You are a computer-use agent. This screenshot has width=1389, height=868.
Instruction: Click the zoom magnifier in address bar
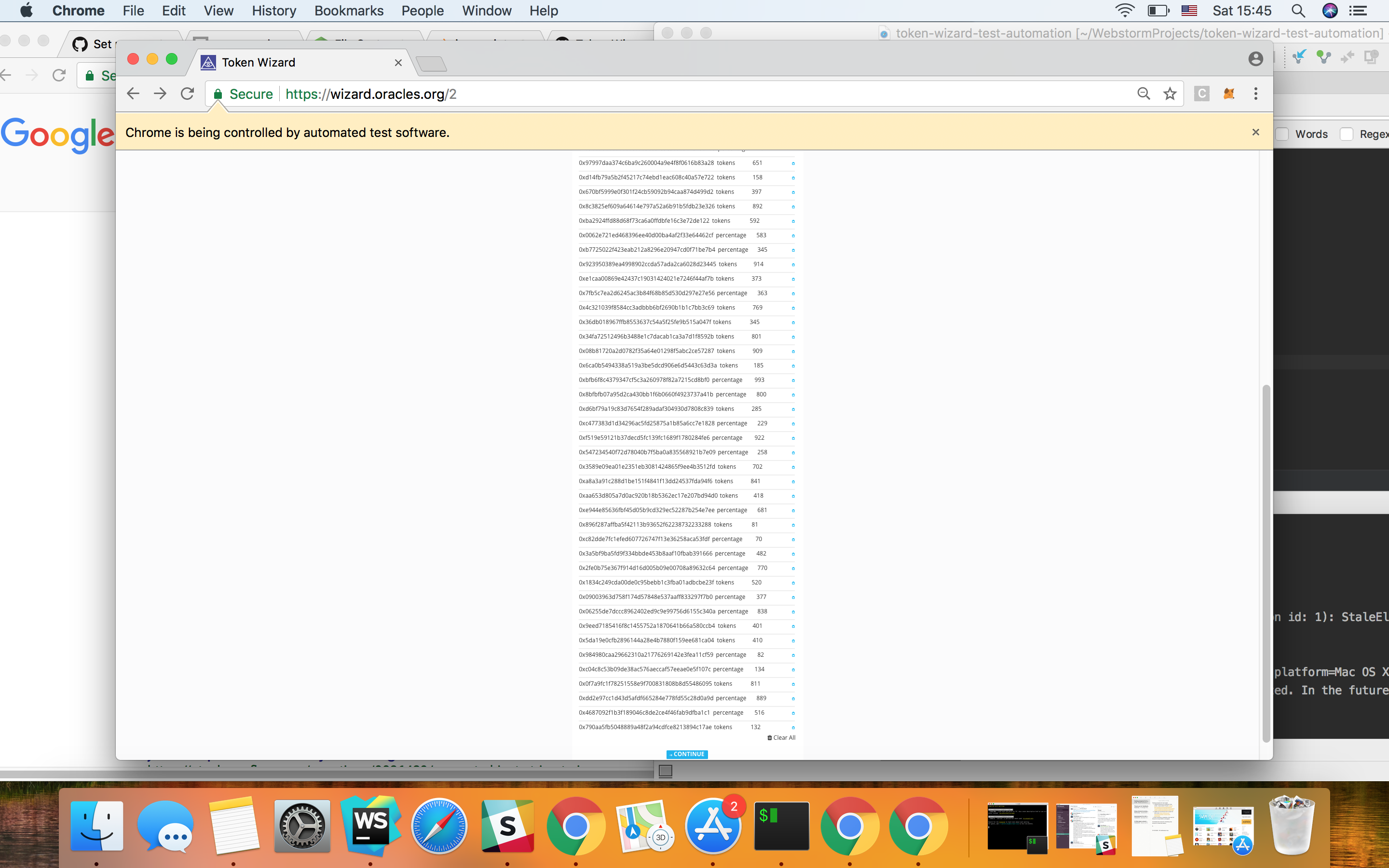(1143, 94)
